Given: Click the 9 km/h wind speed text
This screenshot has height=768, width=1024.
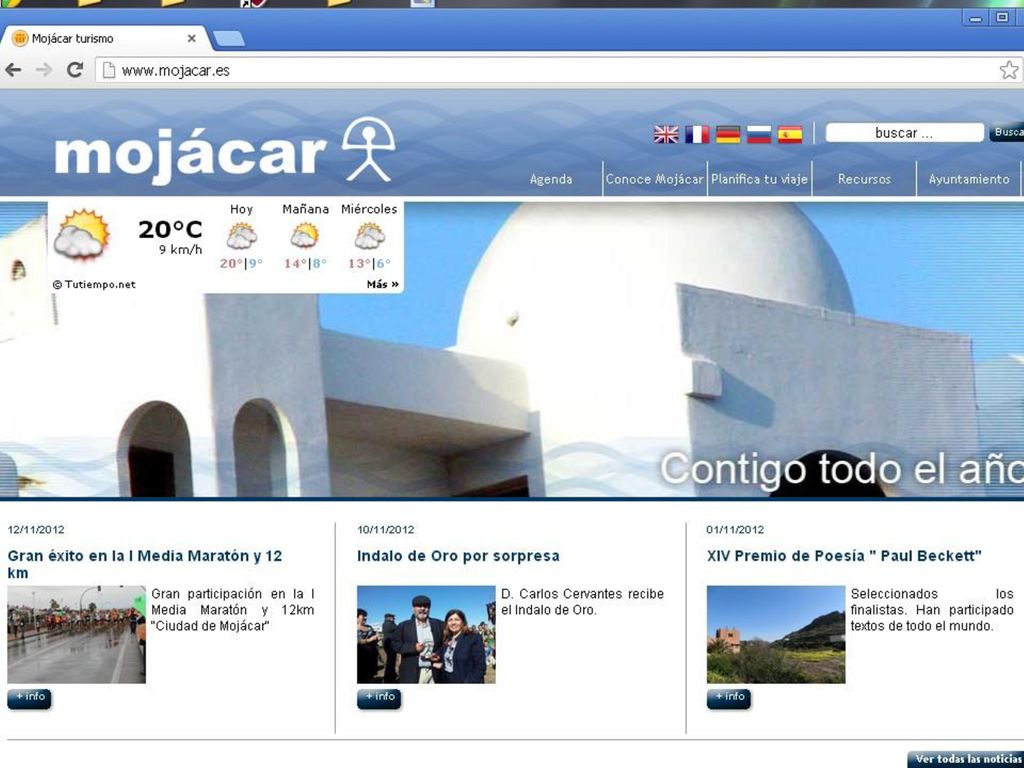Looking at the screenshot, I should pyautogui.click(x=181, y=249).
